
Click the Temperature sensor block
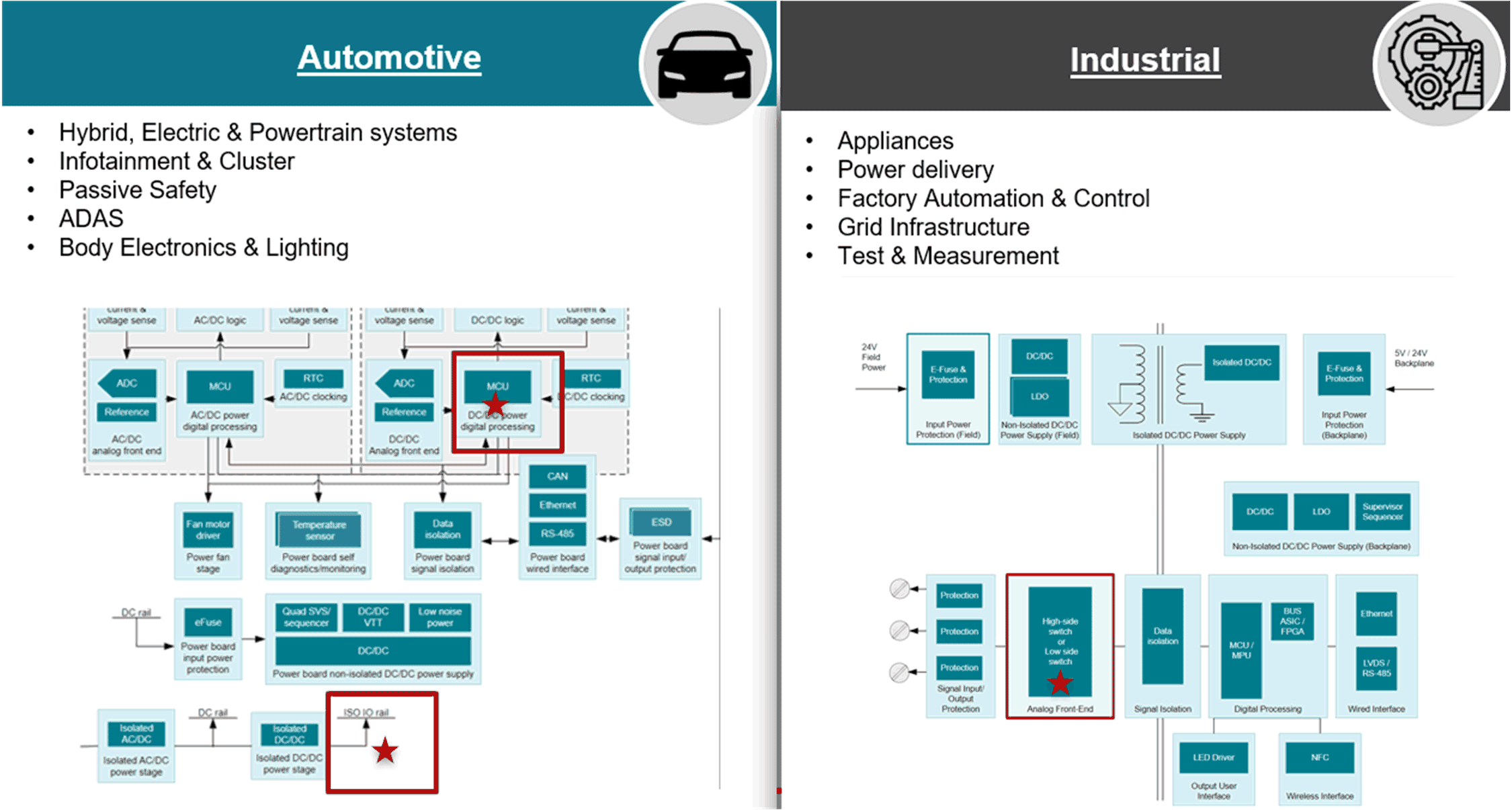[x=319, y=531]
